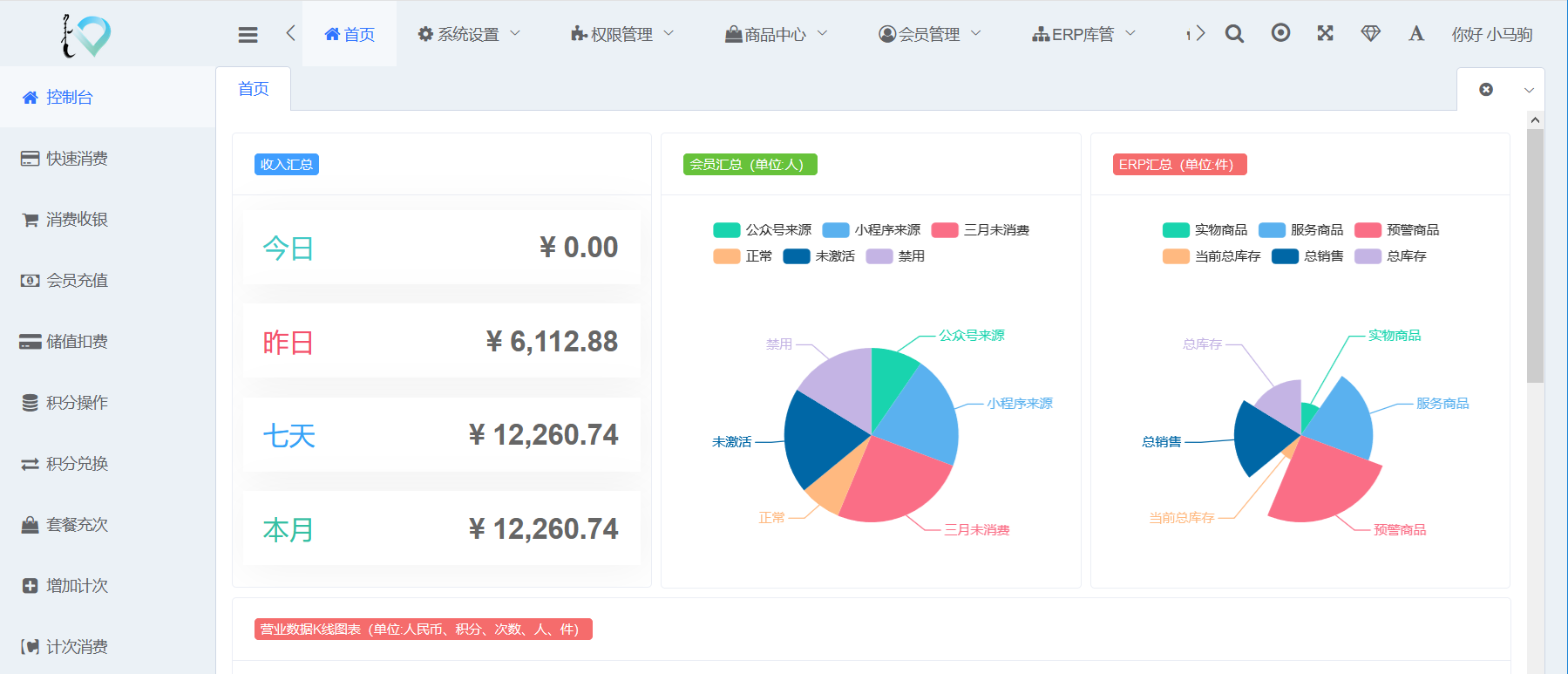1568x674 pixels.
Task: Click the icon beside 计次消费
Action: 31,647
